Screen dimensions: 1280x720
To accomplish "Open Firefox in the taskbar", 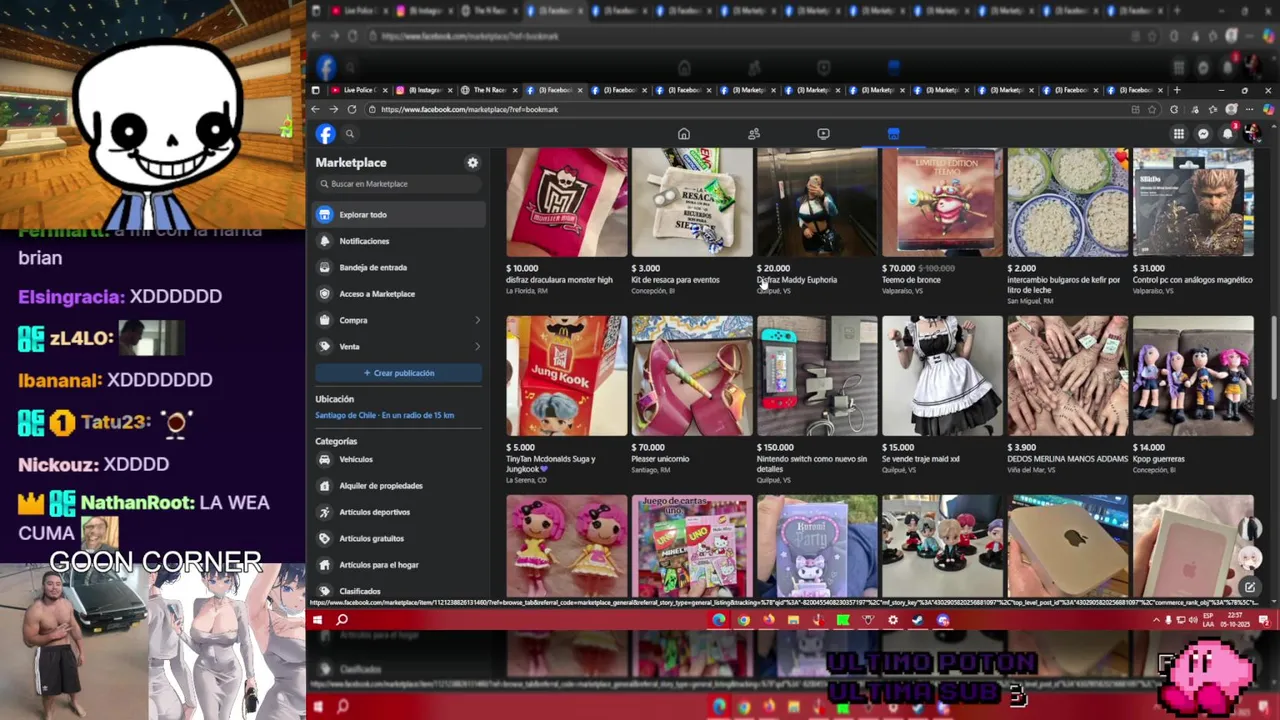I will coord(768,620).
